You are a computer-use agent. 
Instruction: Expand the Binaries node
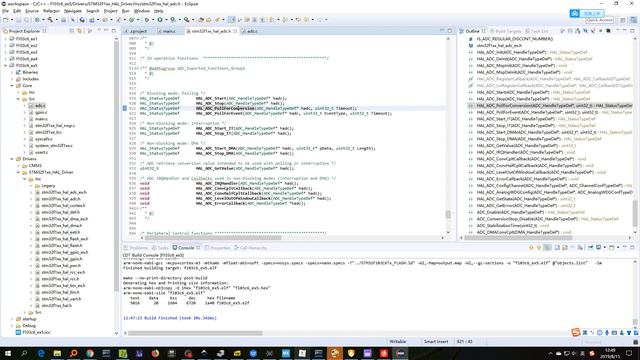(x=12, y=72)
